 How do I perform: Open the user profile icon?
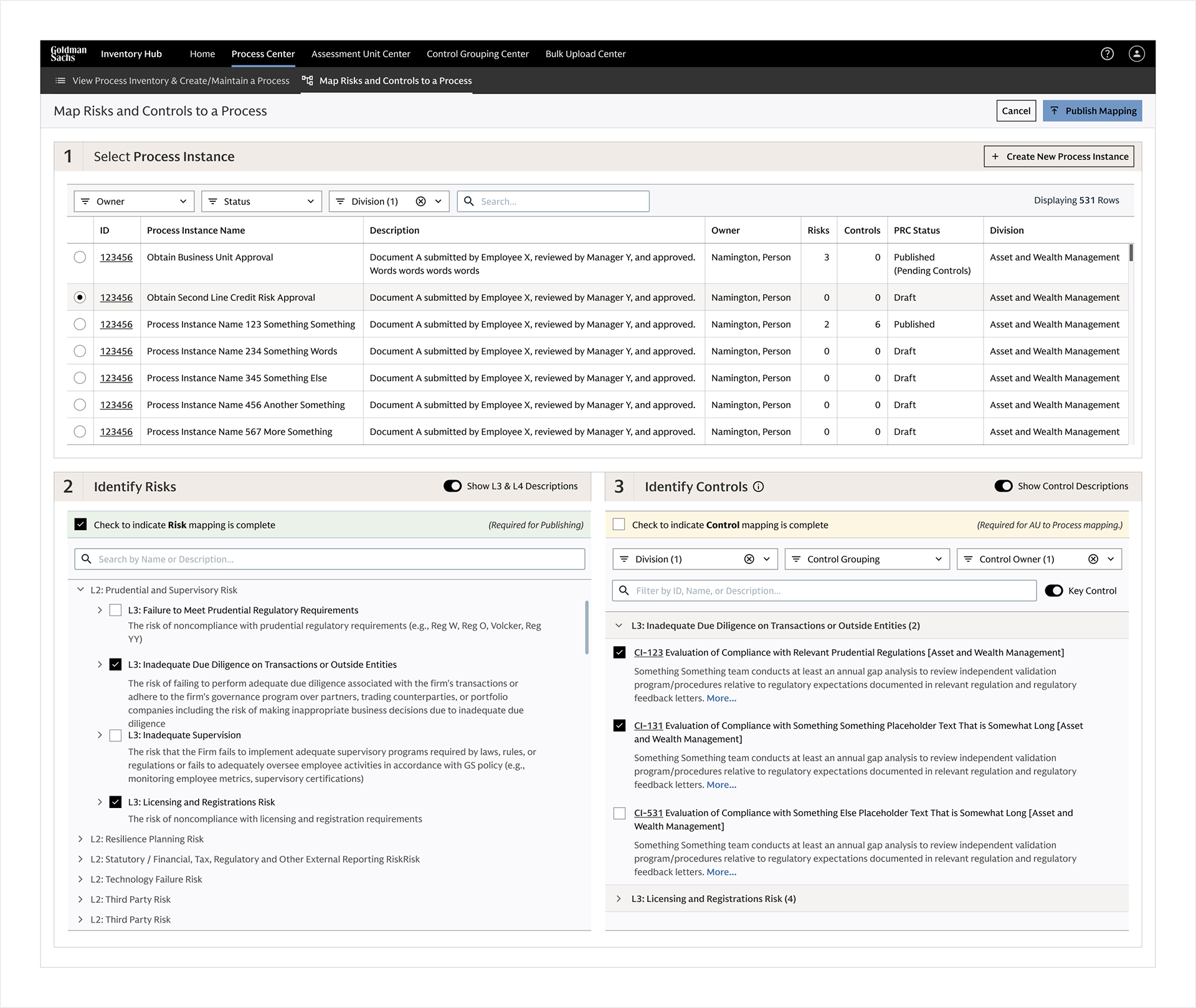(x=1136, y=54)
